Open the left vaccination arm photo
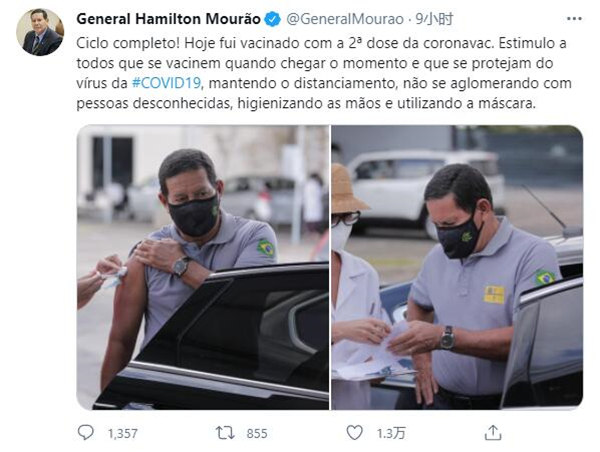Screen dimensions: 600x452 pos(203,267)
